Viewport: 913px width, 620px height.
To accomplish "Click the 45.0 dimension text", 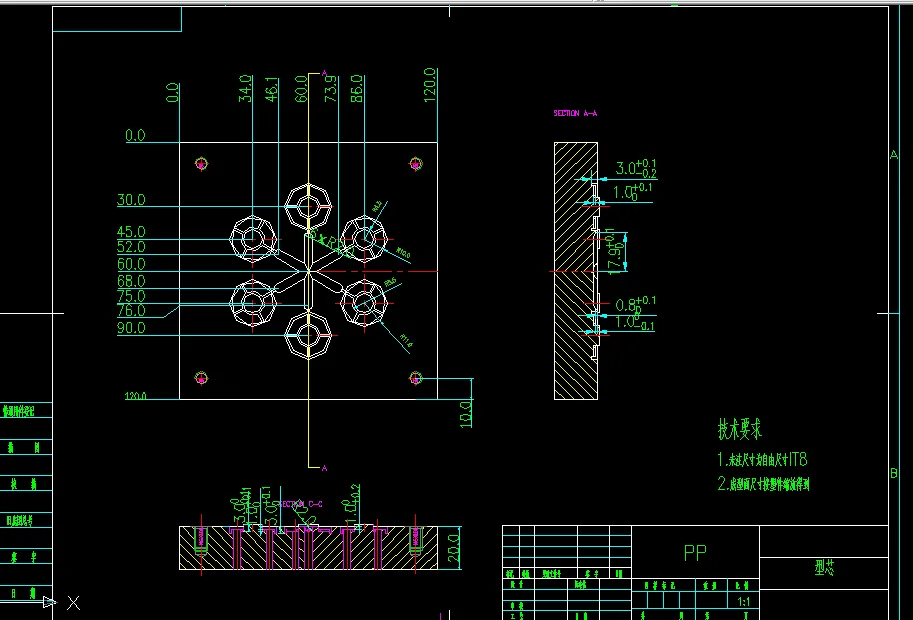I will click(131, 232).
